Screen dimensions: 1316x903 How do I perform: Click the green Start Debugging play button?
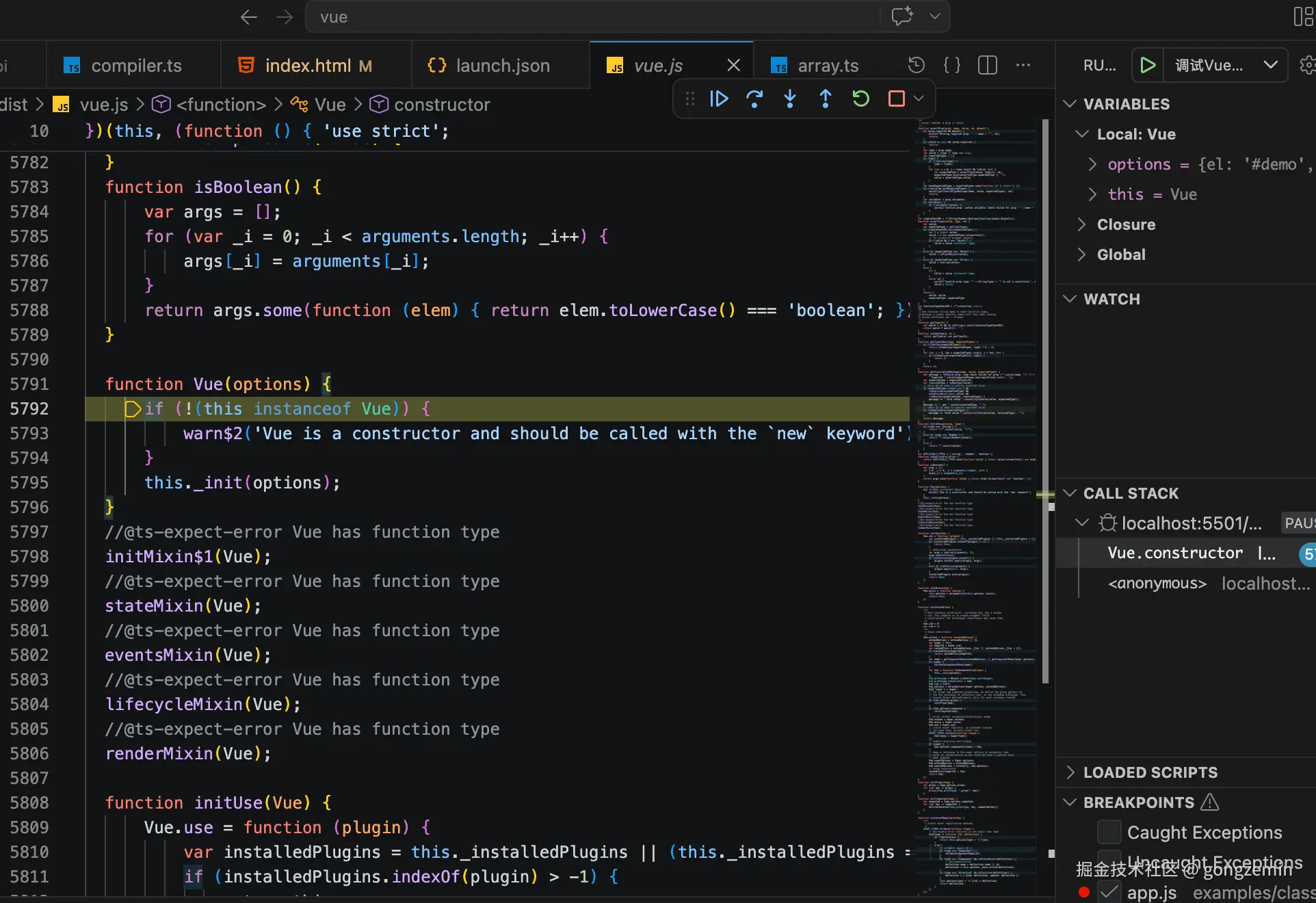pos(1148,65)
